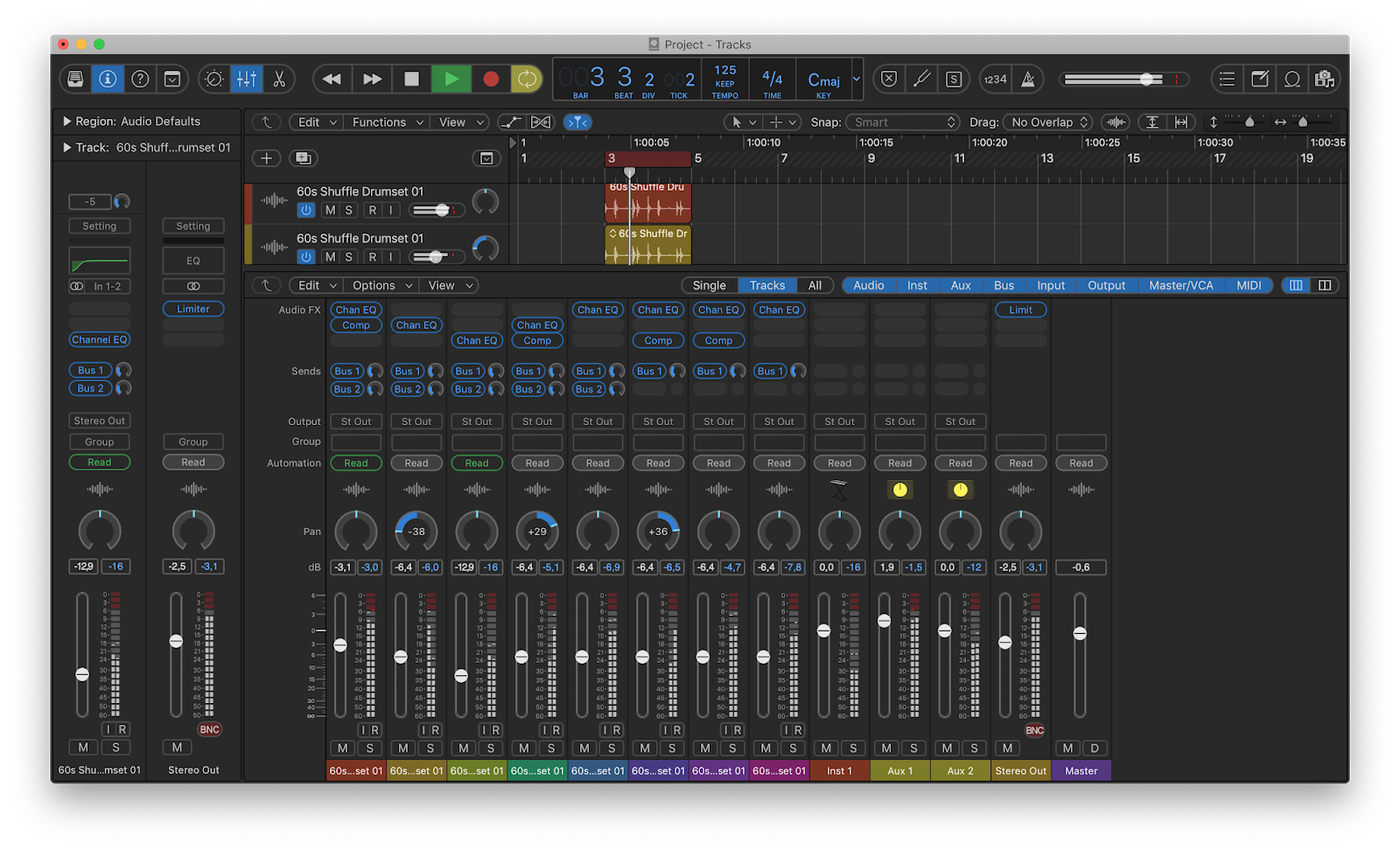Enable the 1234 Count-in button
The height and width of the screenshot is (850, 1400).
point(995,78)
